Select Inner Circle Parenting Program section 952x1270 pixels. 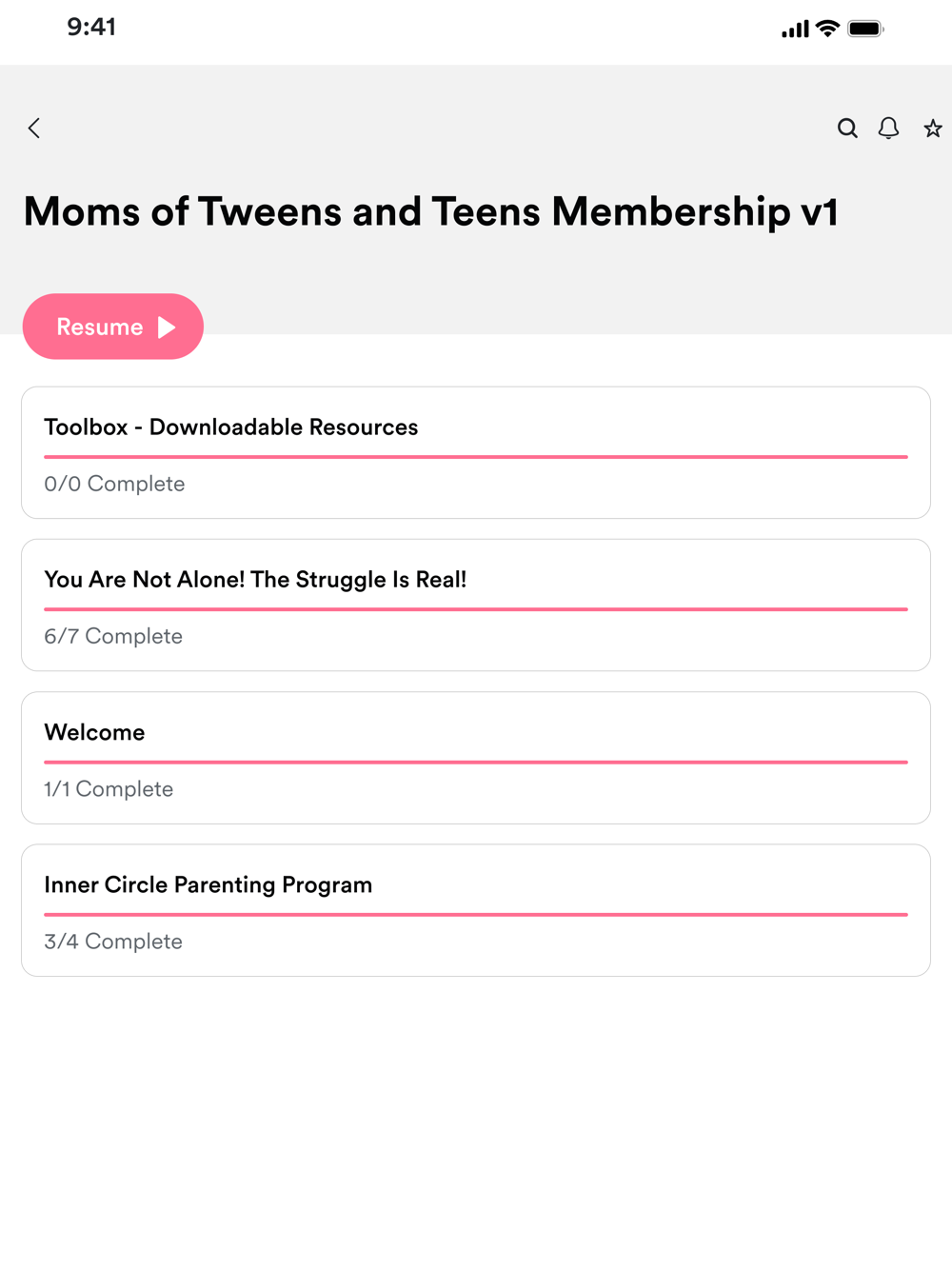[x=208, y=884]
